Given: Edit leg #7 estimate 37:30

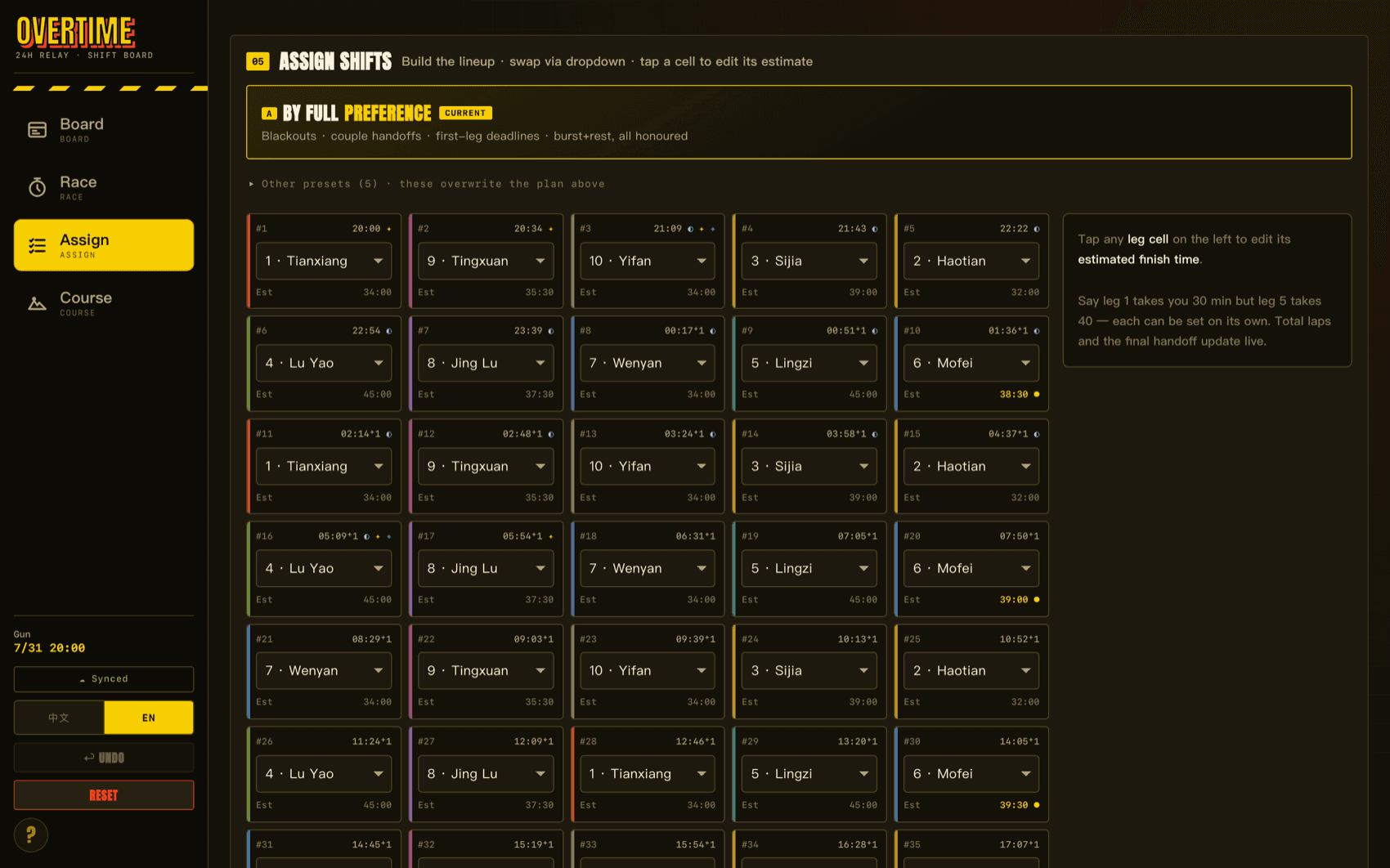Looking at the screenshot, I should (x=539, y=394).
